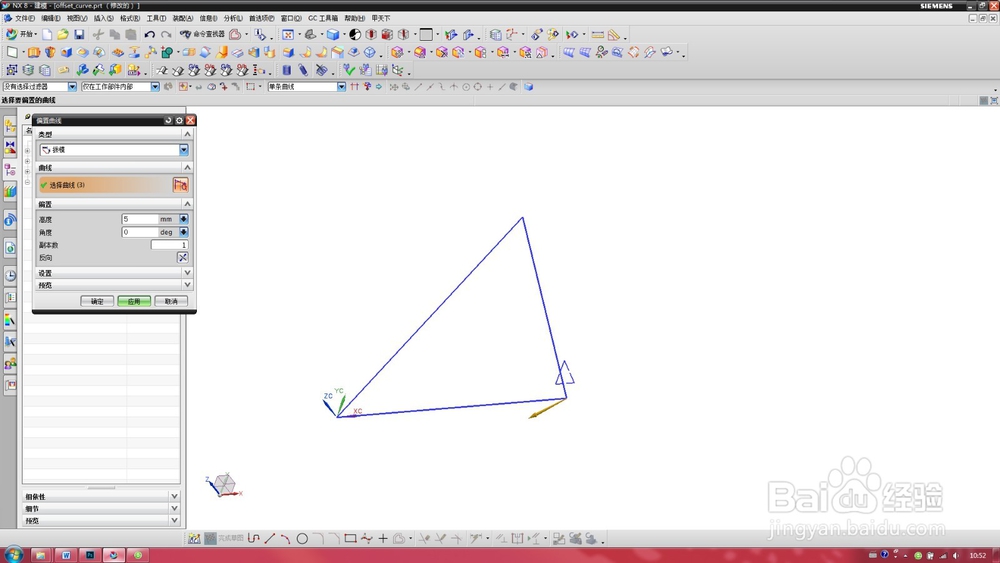Click the Fit view icon in toolbar
Screen dimensions: 1000x563
[x=288, y=34]
